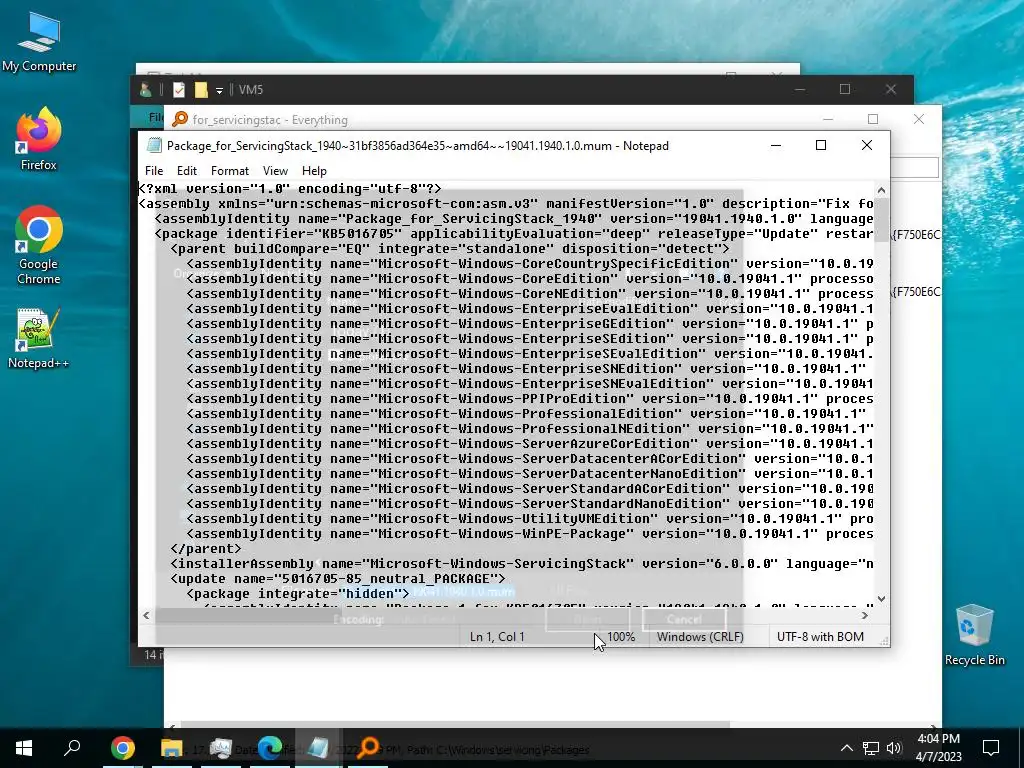The image size is (1024, 768).
Task: Click the Everything window title bar icon
Action: point(180,120)
